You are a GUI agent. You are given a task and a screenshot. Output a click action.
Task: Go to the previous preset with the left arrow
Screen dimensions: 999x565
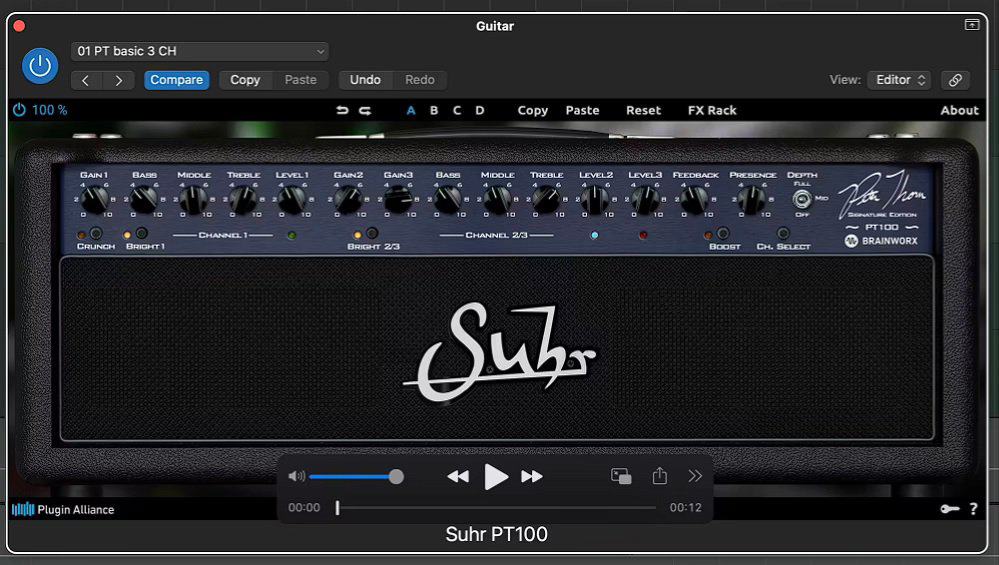[x=86, y=80]
